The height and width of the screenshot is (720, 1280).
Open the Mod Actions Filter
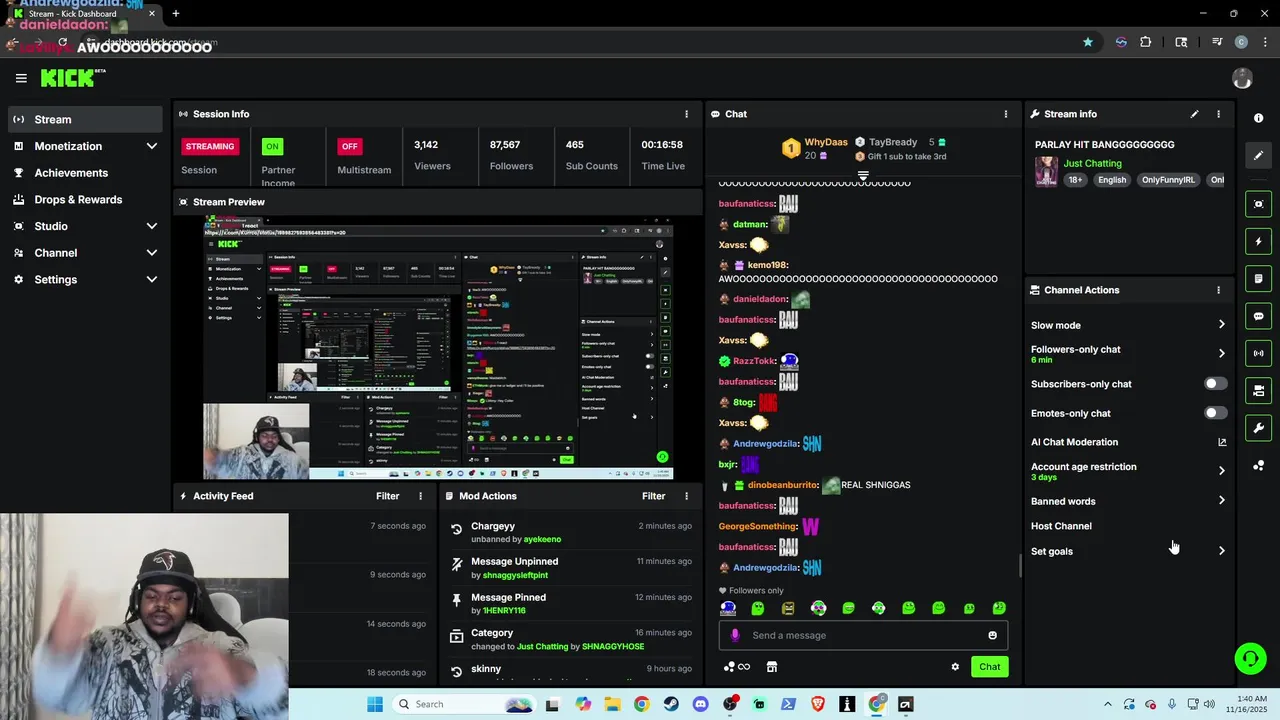coord(654,496)
